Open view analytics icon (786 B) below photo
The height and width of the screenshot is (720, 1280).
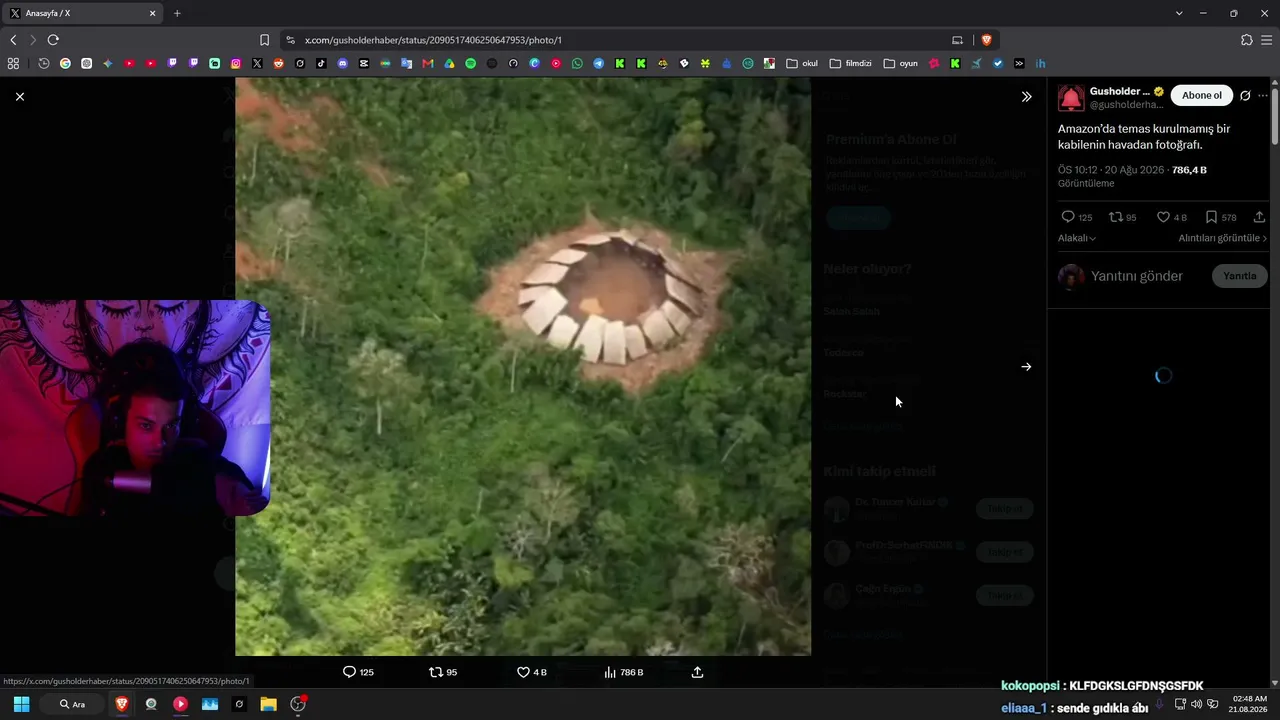tap(610, 672)
